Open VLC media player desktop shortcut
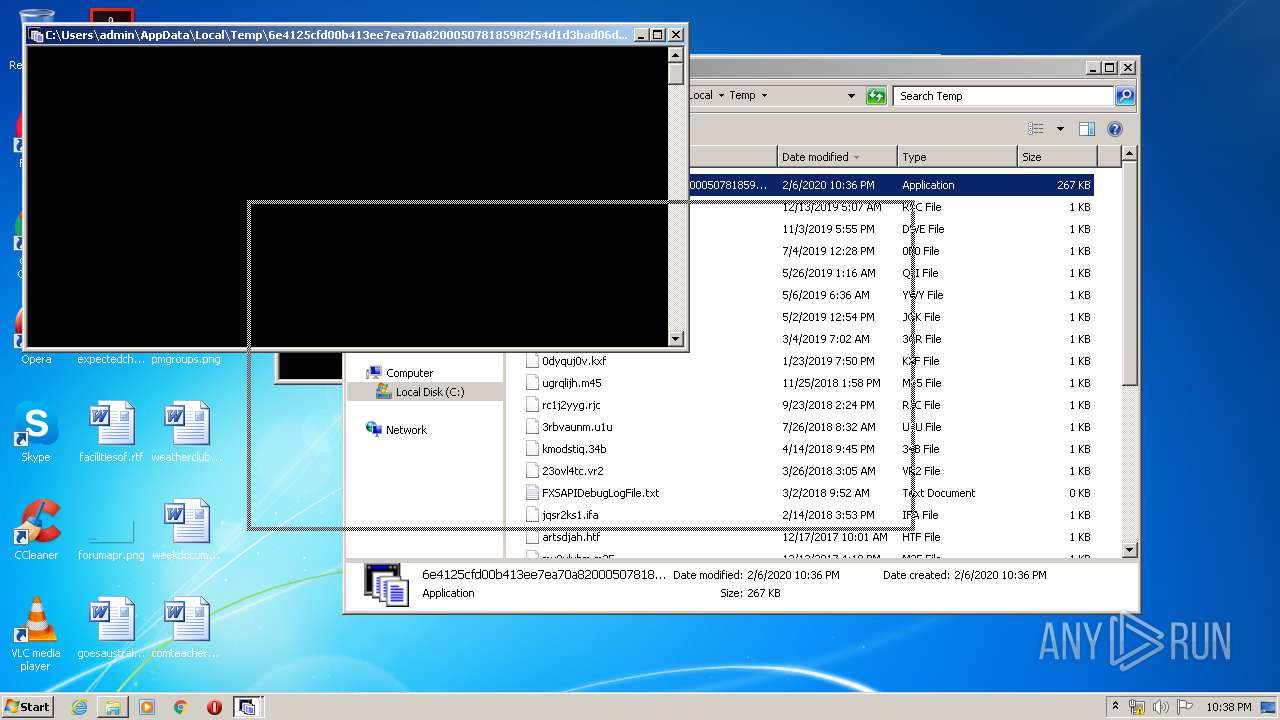The width and height of the screenshot is (1280, 720). click(x=36, y=633)
